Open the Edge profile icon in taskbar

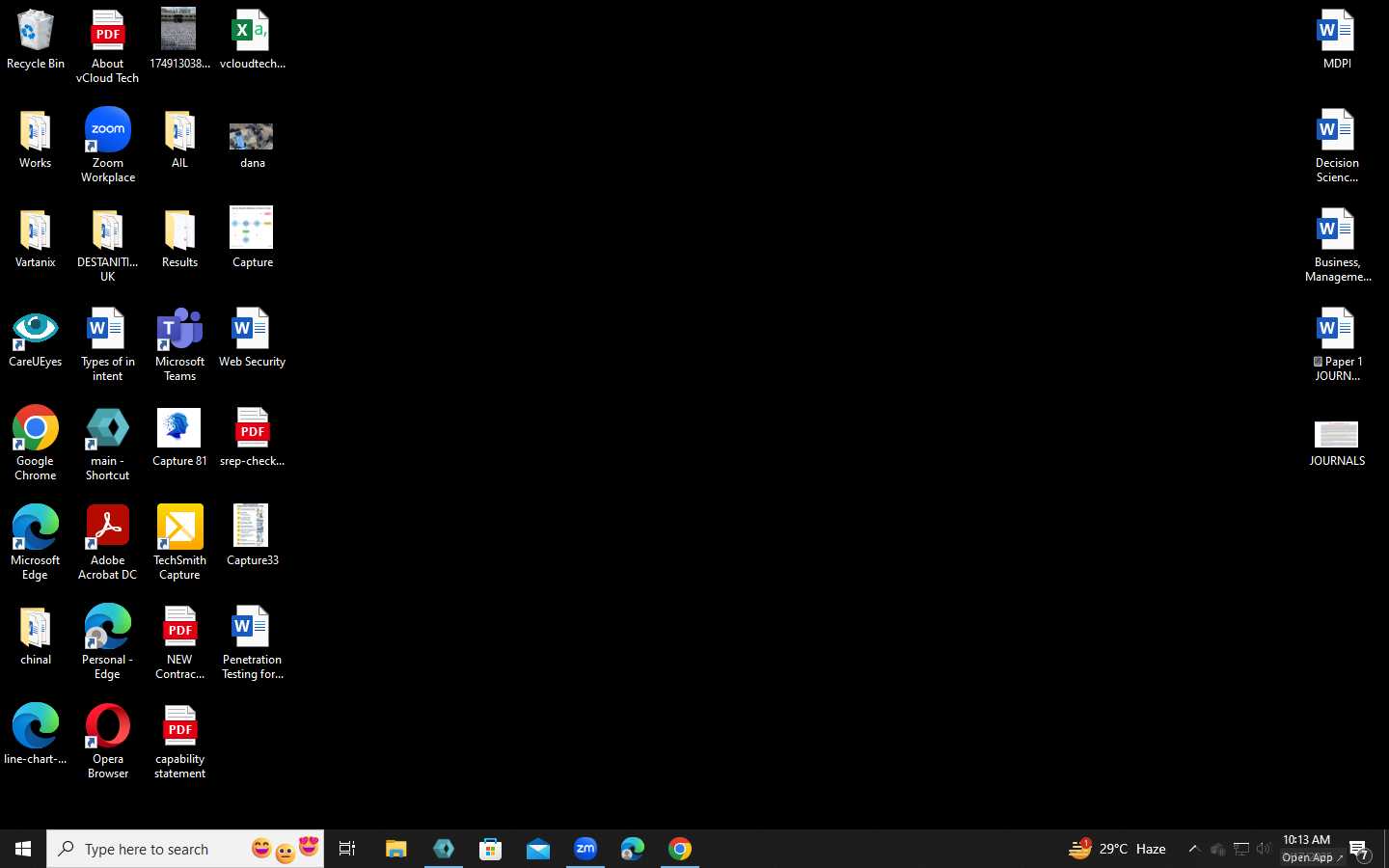(x=633, y=849)
